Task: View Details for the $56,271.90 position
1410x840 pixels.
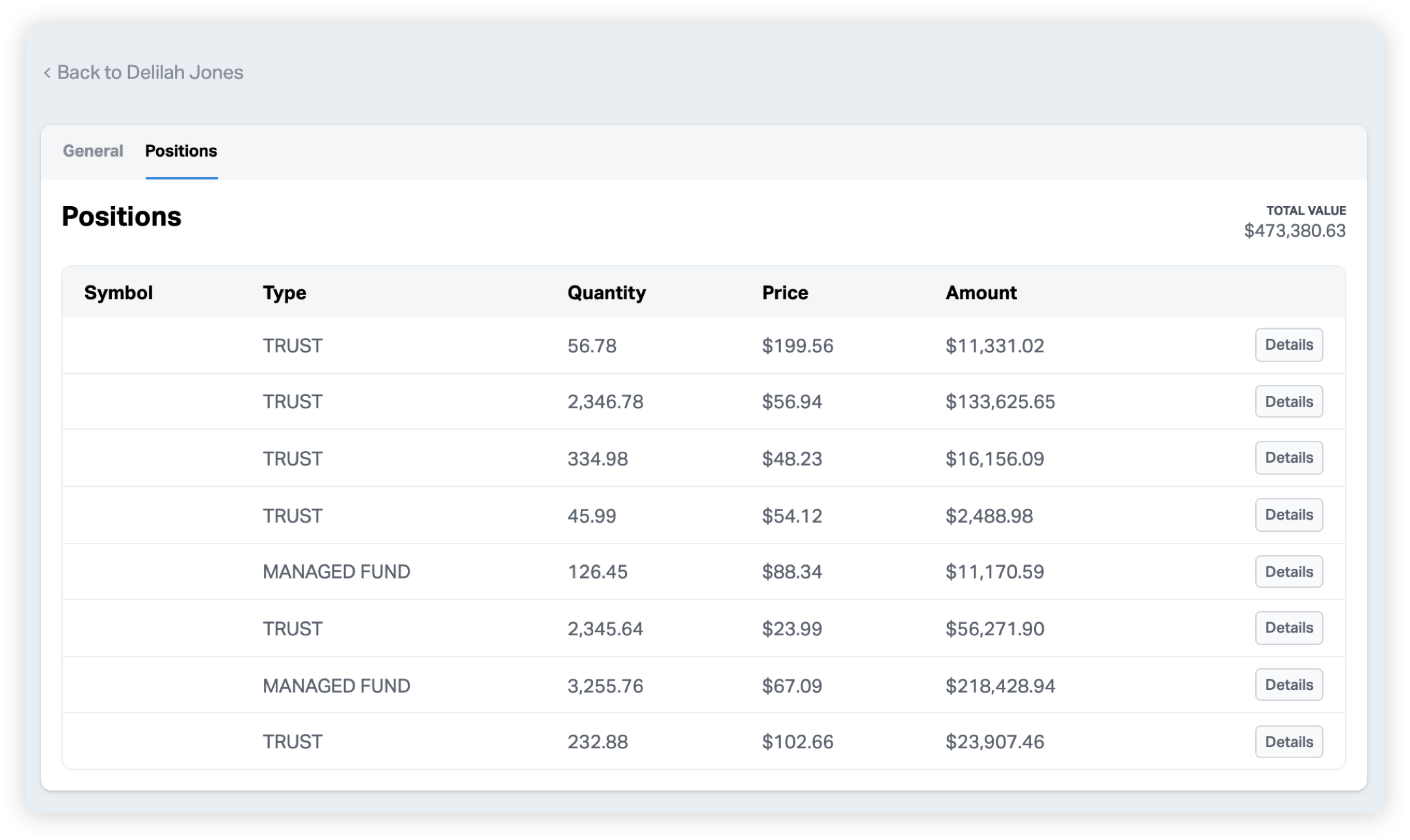Action: [1288, 628]
